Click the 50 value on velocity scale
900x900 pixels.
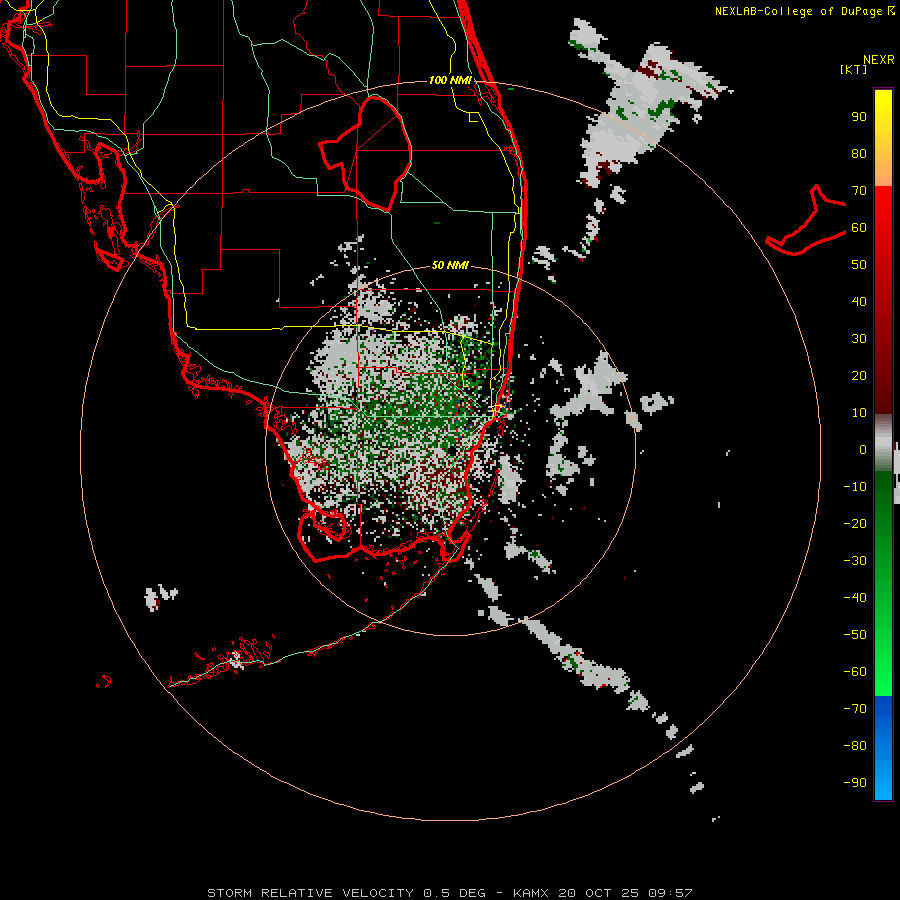pos(859,265)
